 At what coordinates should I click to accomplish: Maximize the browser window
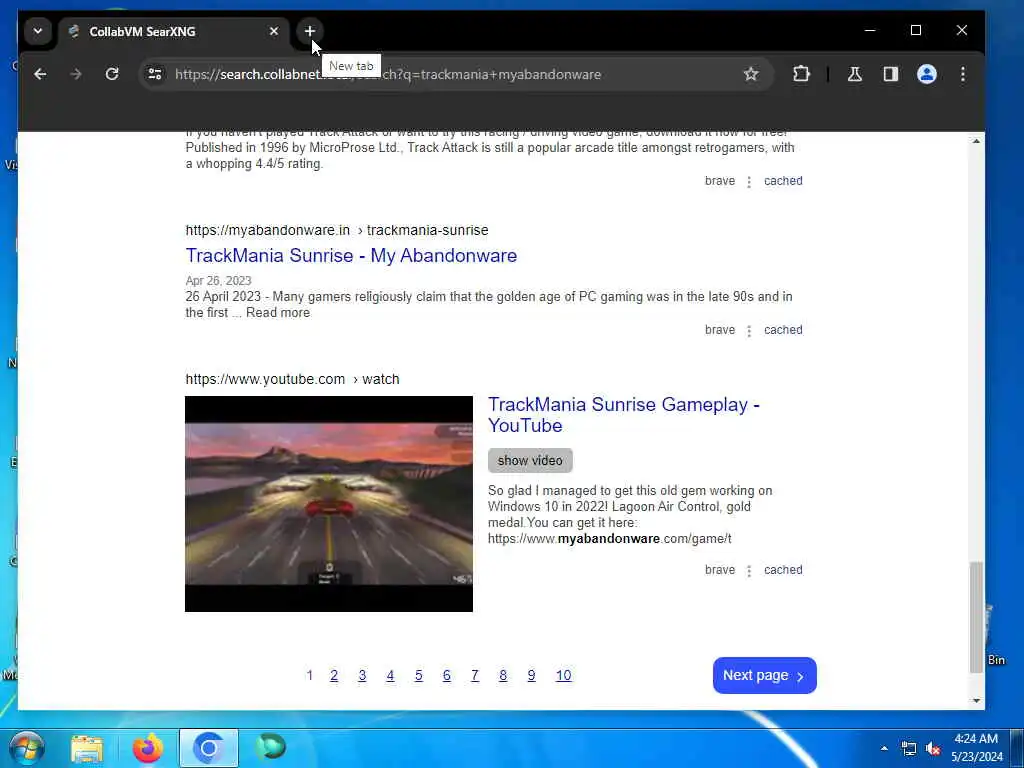[916, 30]
